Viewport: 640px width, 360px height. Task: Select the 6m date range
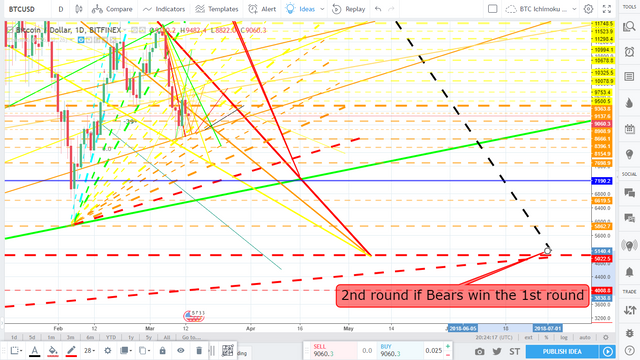click(90, 337)
